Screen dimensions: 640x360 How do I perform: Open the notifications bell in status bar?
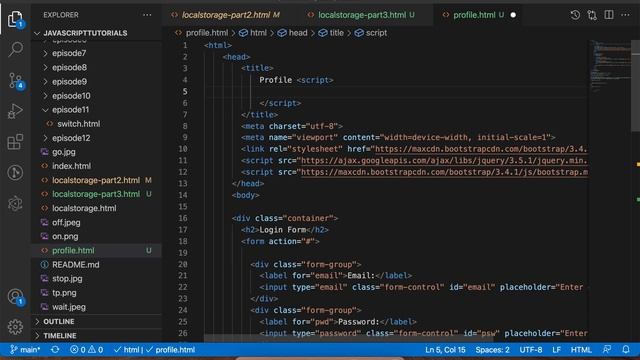626,350
